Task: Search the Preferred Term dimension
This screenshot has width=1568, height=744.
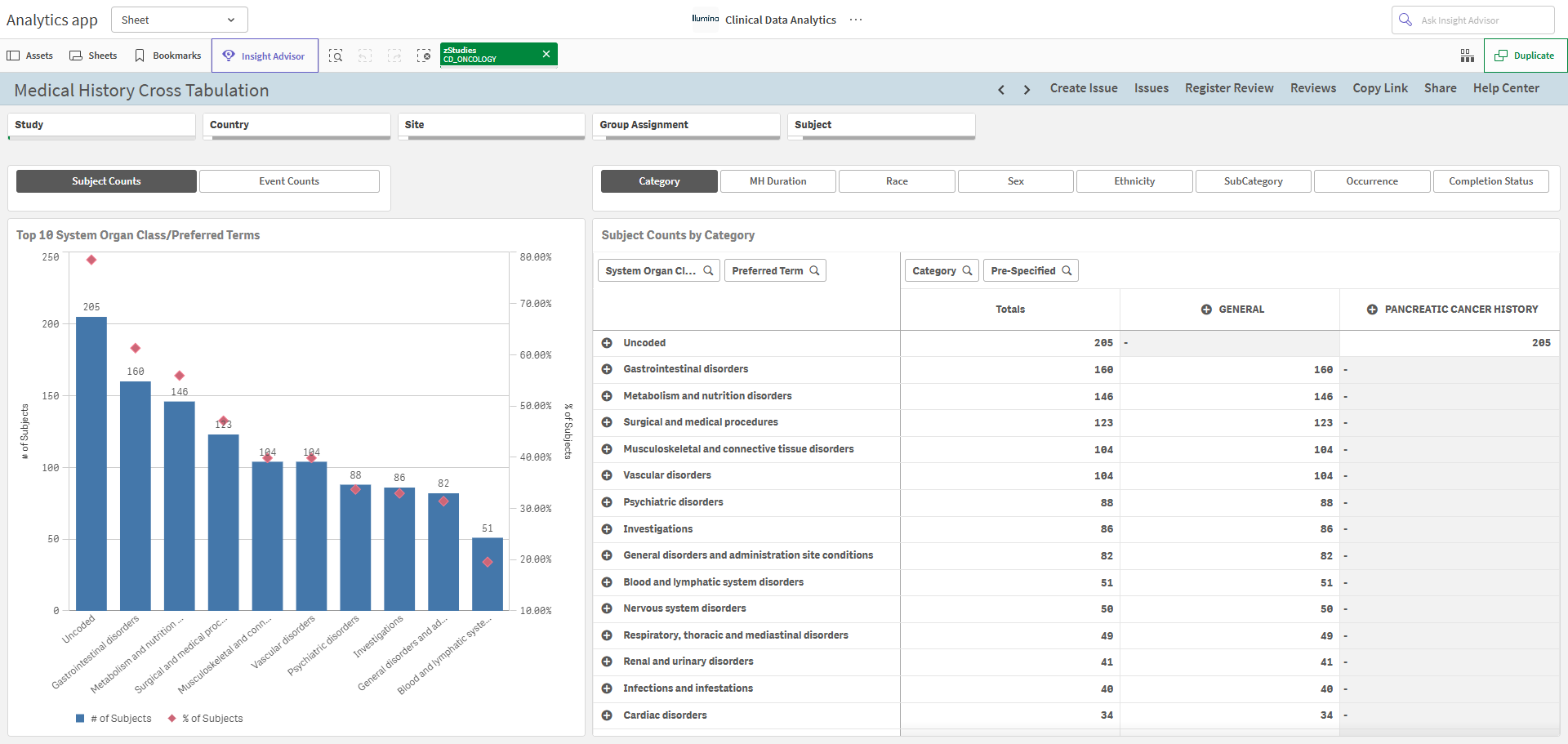Action: (x=814, y=270)
